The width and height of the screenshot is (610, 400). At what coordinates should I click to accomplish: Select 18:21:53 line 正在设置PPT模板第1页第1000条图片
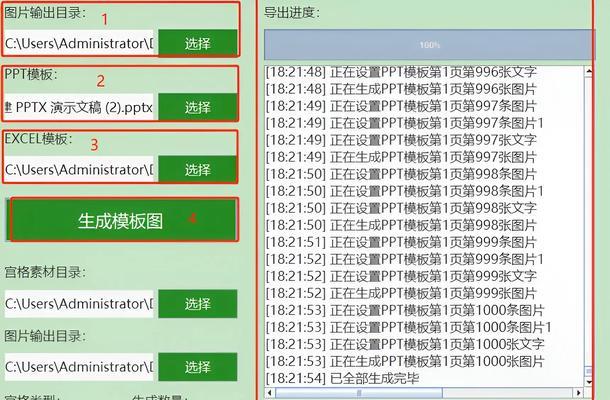(405, 310)
